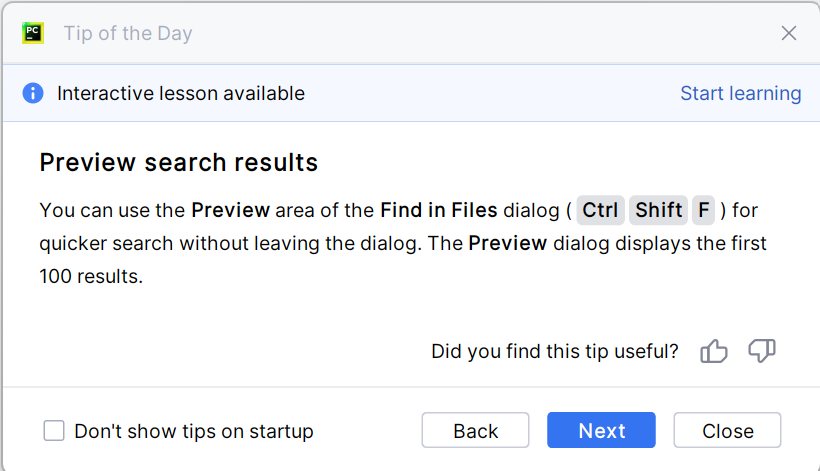Give the tip a thumbs up
820x471 pixels.
(x=714, y=351)
